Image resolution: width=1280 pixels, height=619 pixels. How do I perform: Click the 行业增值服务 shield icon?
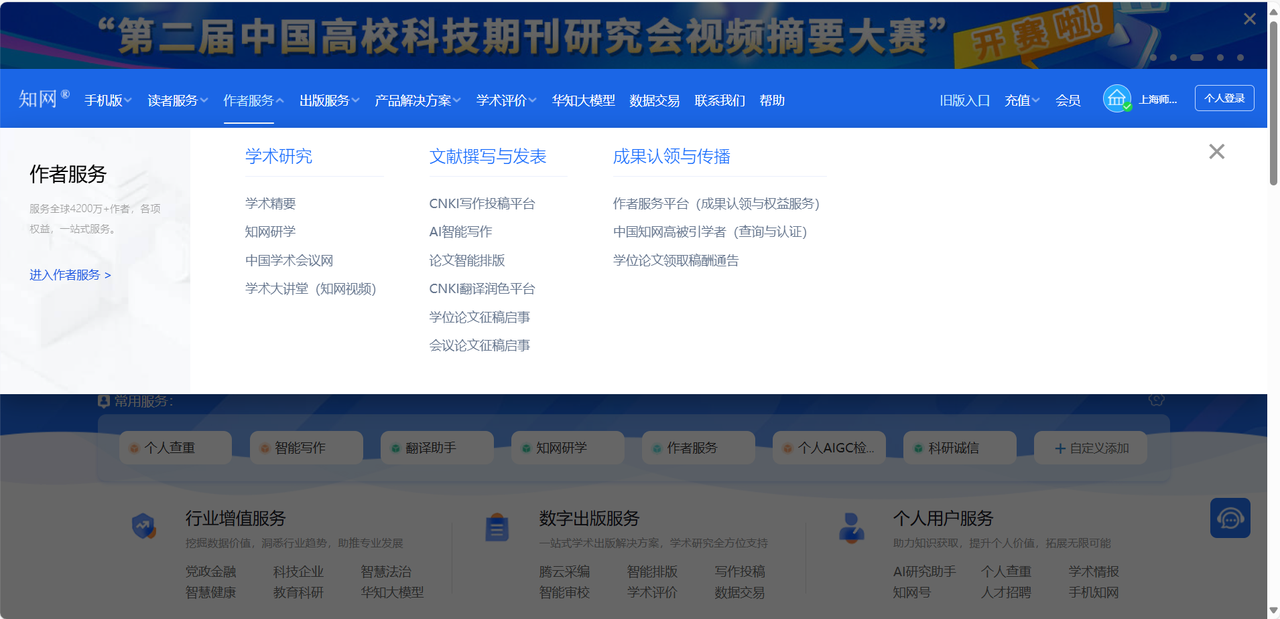(x=144, y=526)
